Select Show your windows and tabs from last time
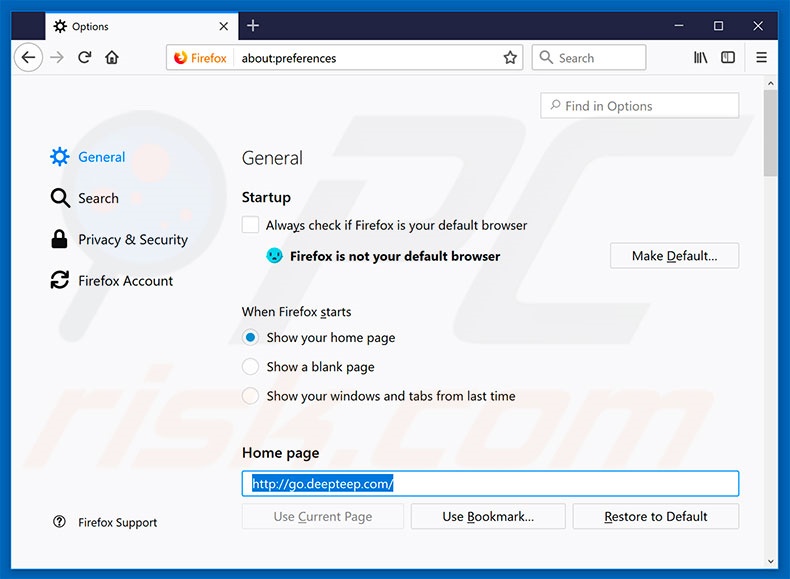The width and height of the screenshot is (790, 579). coord(250,396)
